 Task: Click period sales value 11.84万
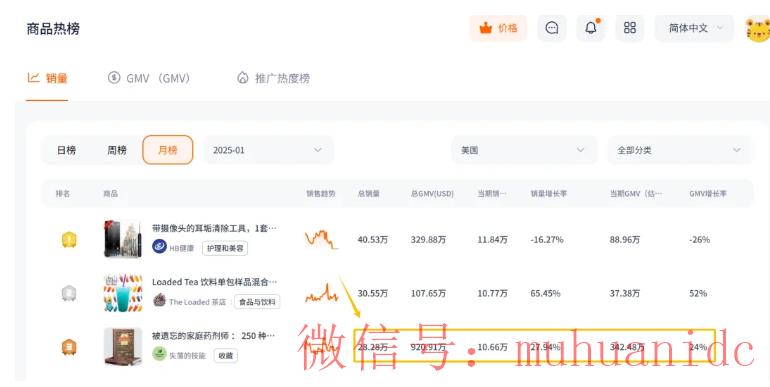click(493, 240)
